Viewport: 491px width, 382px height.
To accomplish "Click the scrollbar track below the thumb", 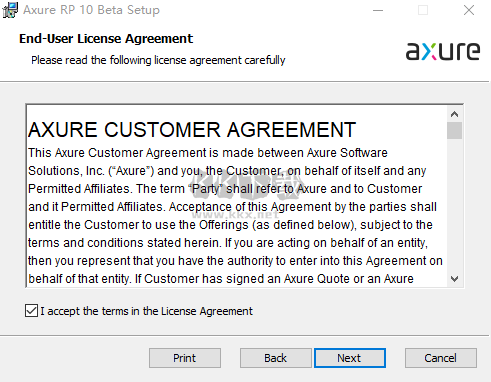I will pyautogui.click(x=454, y=205).
